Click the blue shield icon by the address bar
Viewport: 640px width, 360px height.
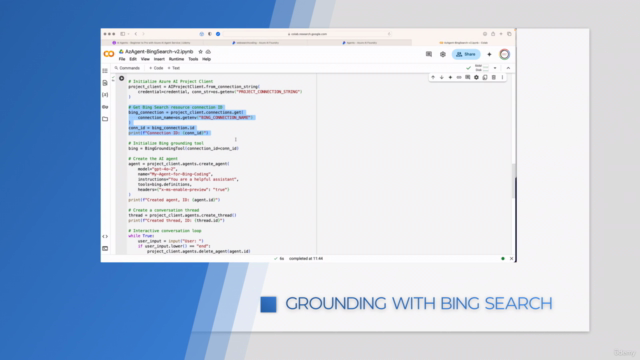218,34
